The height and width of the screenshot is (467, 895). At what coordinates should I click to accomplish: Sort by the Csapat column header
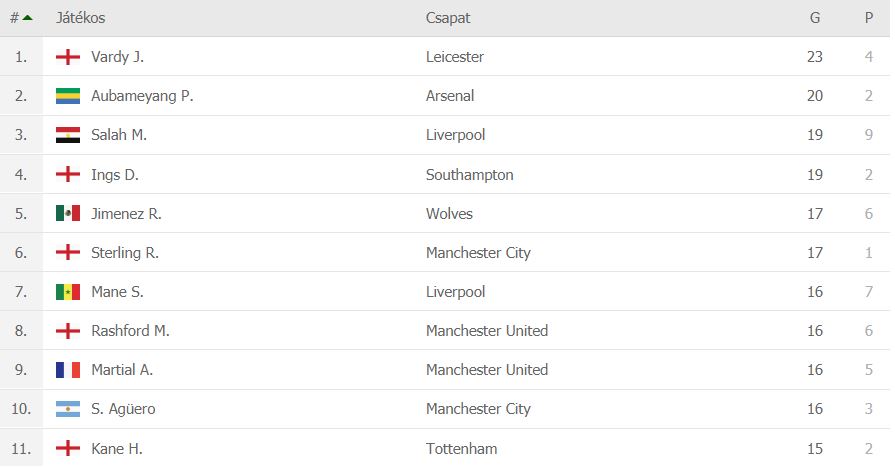point(448,18)
